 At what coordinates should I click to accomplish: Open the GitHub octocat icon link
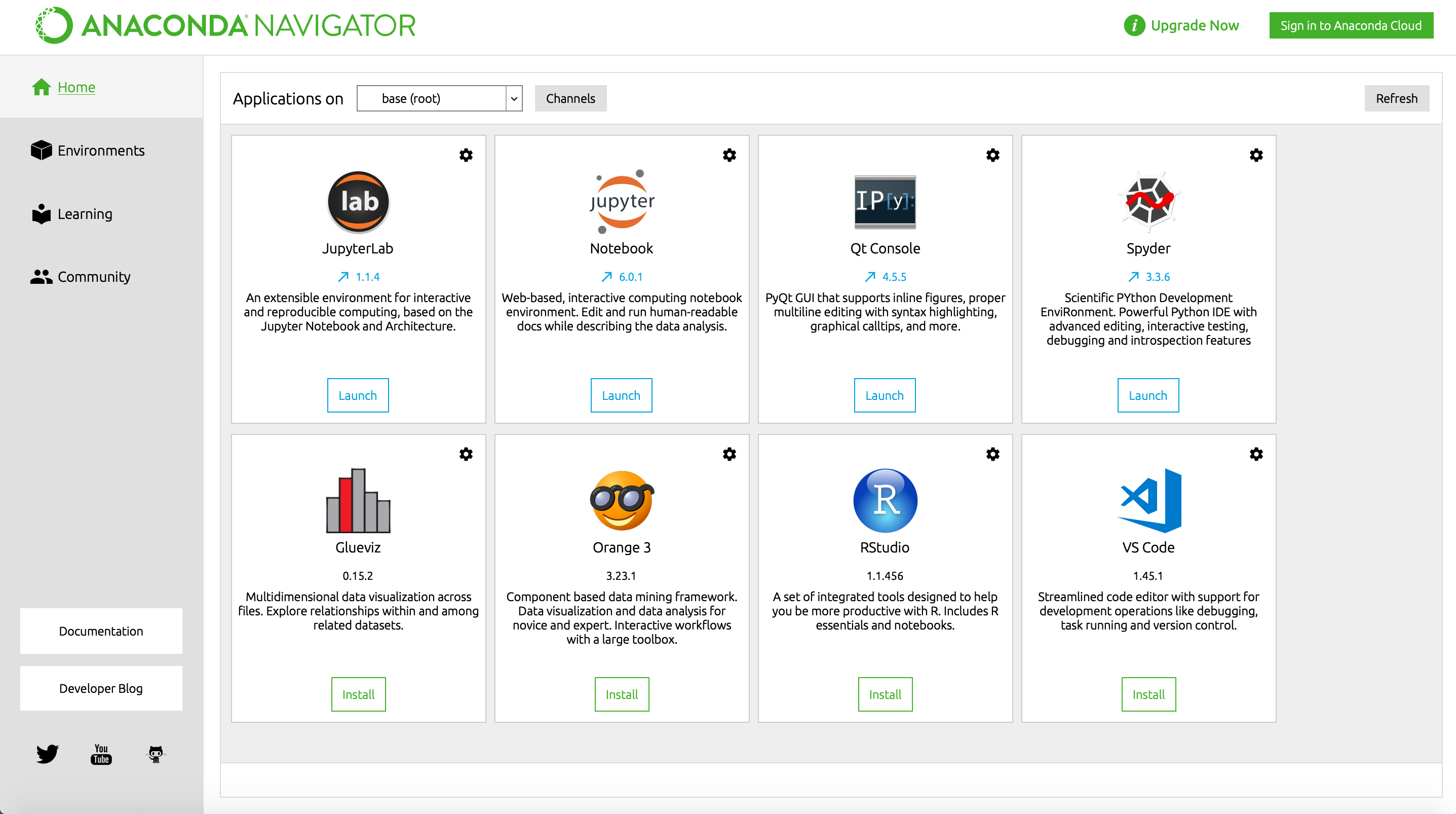click(x=156, y=754)
